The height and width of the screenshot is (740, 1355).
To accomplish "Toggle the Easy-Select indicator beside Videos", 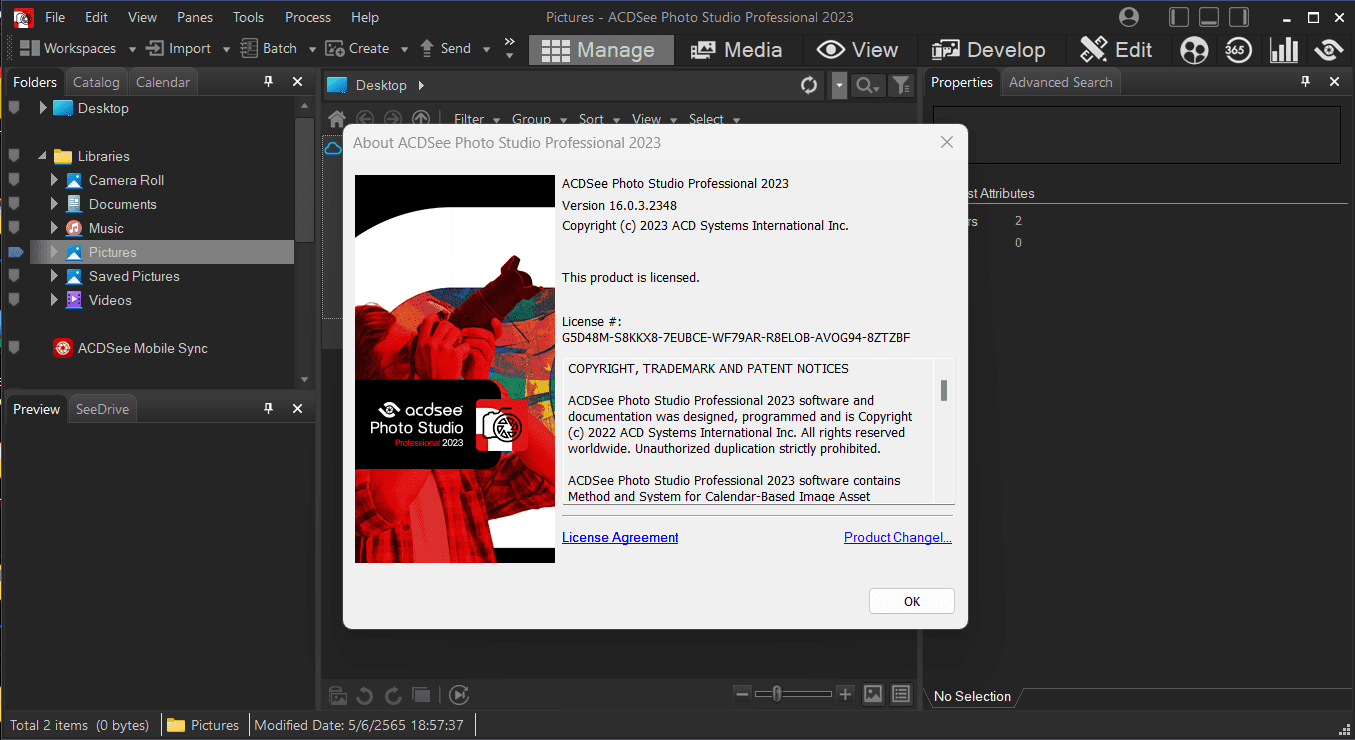I will 14,300.
